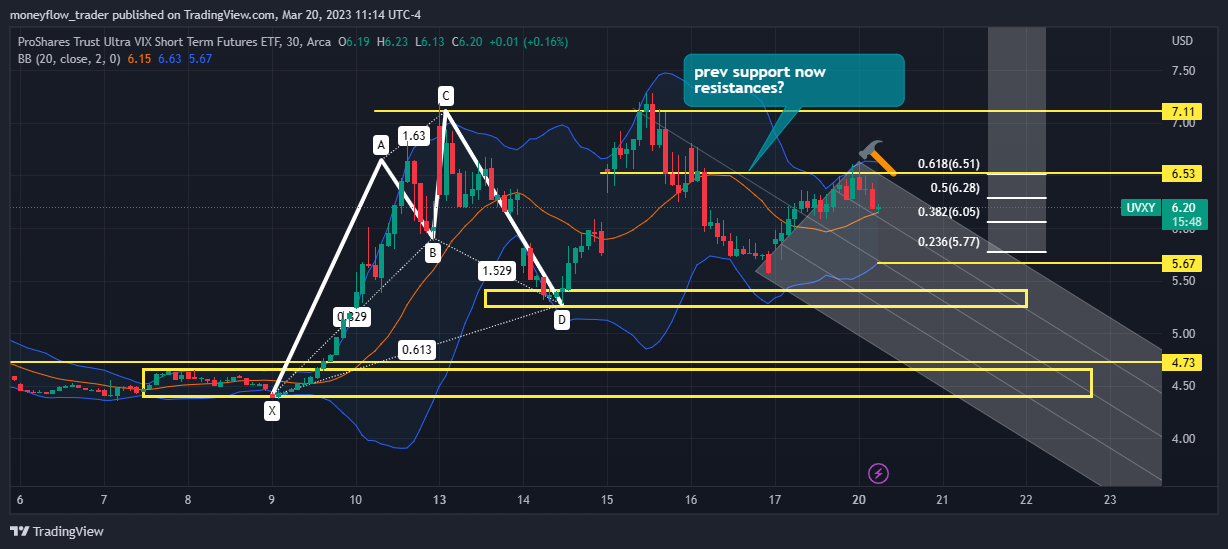Click the BB lower value 5.67 in legend
The image size is (1228, 549).
pyautogui.click(x=201, y=59)
